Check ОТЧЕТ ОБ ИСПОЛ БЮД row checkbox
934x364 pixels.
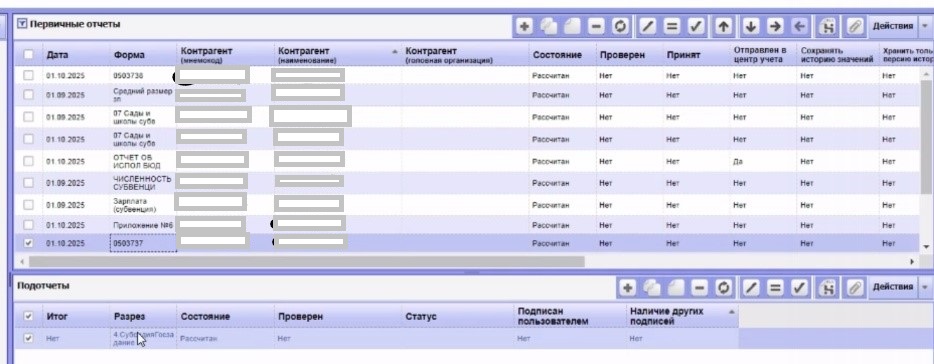(x=28, y=161)
